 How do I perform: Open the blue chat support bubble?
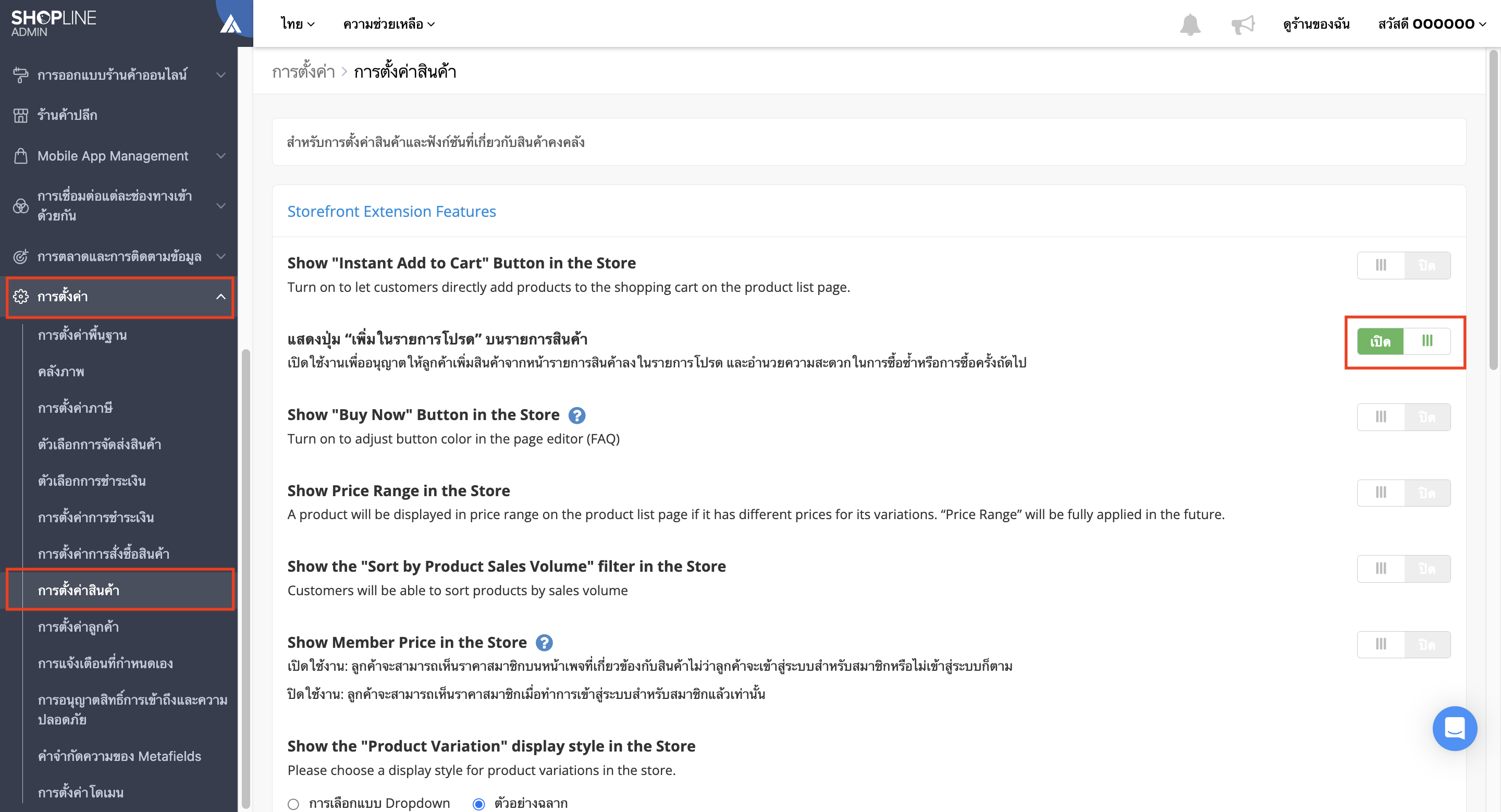(1455, 728)
